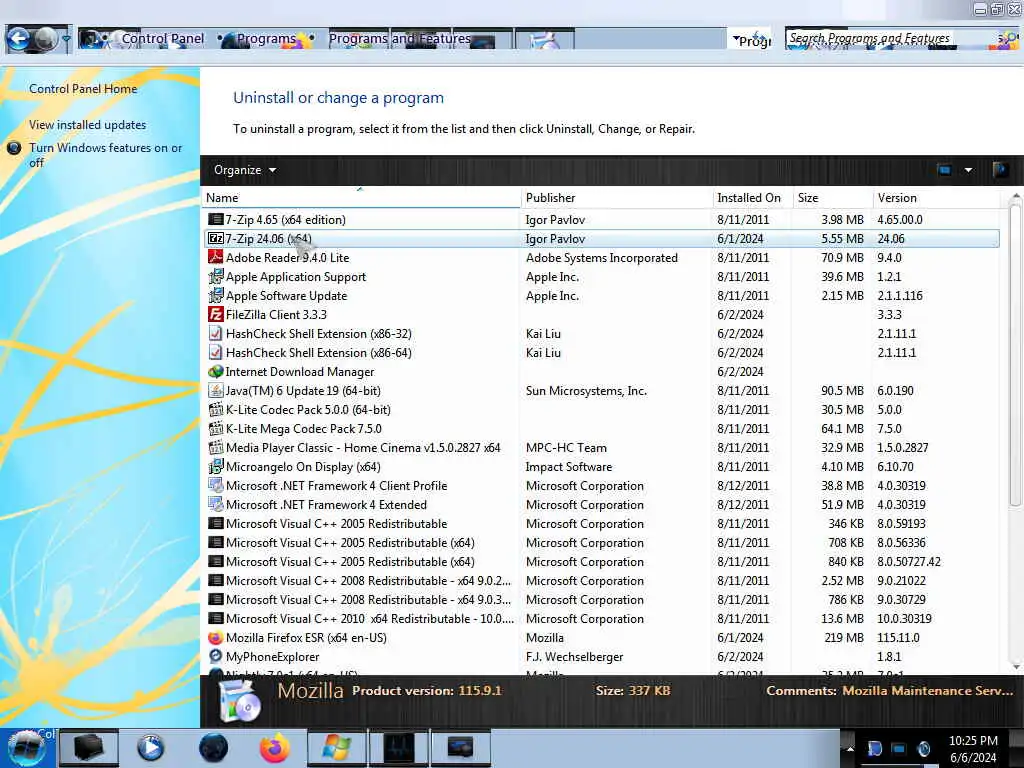Click the HashCheck Shell Extension (x86-64) icon

(215, 352)
